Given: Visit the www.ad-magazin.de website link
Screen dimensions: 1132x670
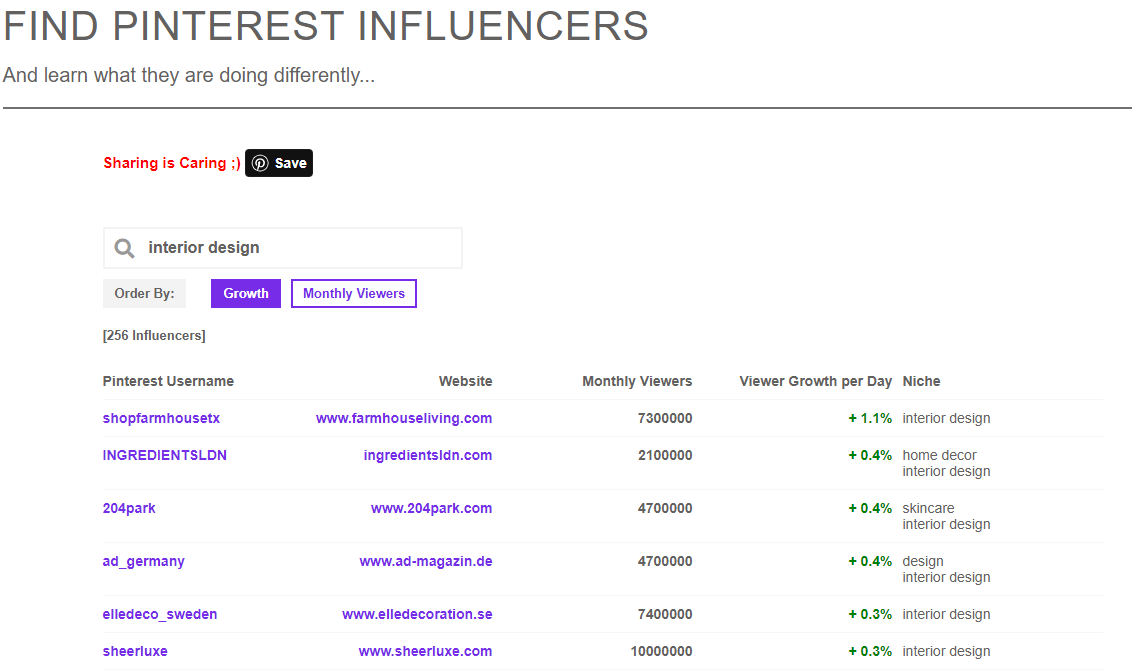Looking at the screenshot, I should (426, 561).
